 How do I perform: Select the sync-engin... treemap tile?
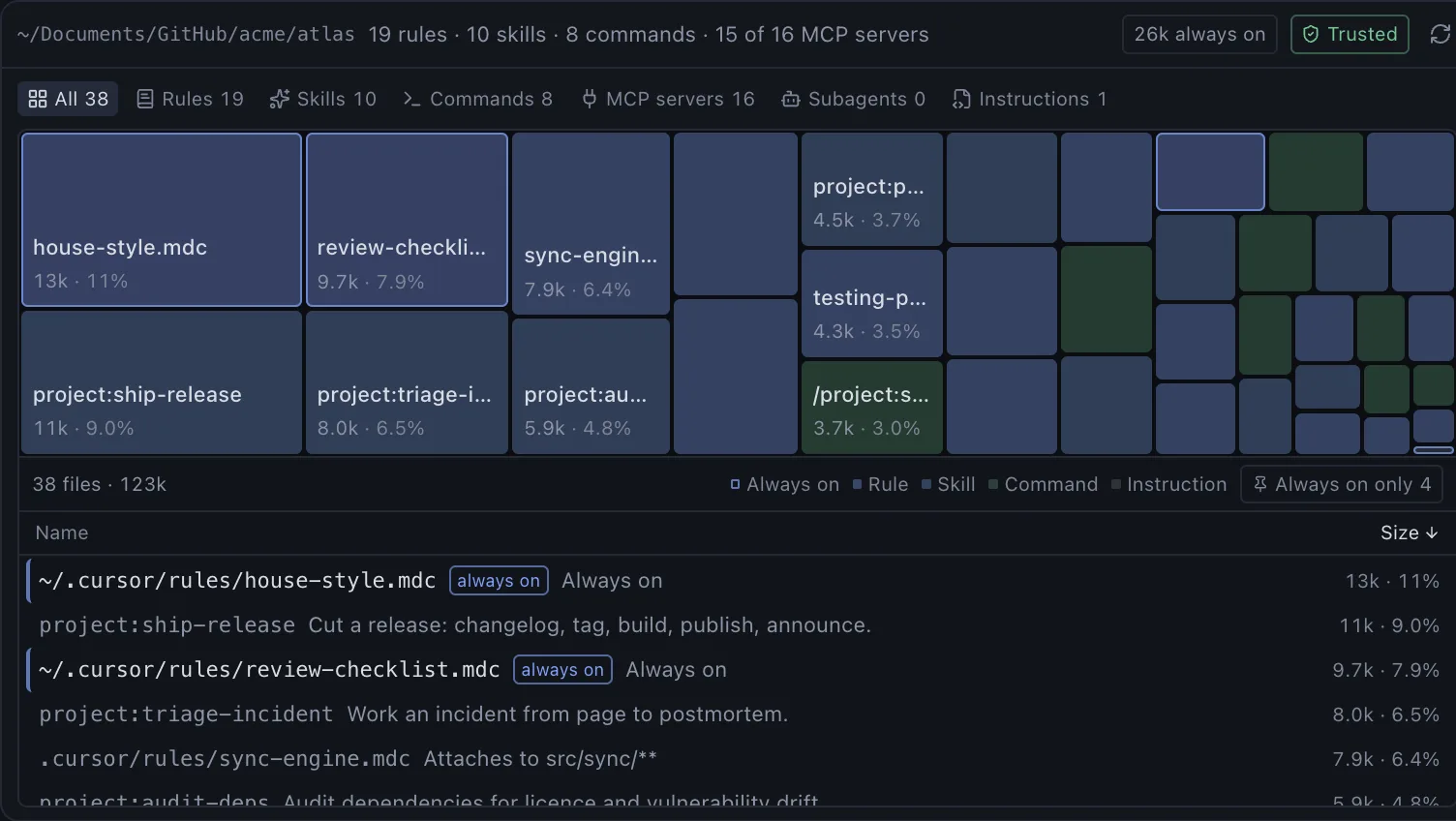[x=591, y=224]
